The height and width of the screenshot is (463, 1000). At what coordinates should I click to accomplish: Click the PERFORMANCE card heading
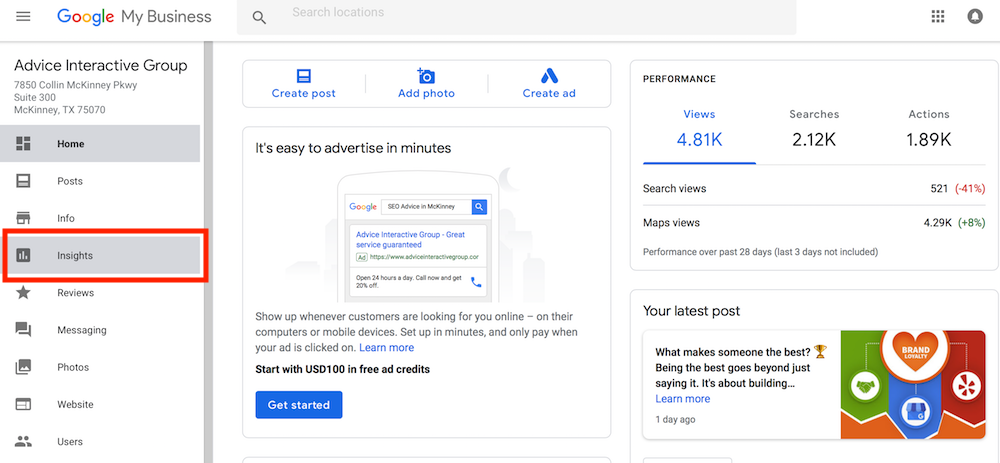(x=679, y=79)
